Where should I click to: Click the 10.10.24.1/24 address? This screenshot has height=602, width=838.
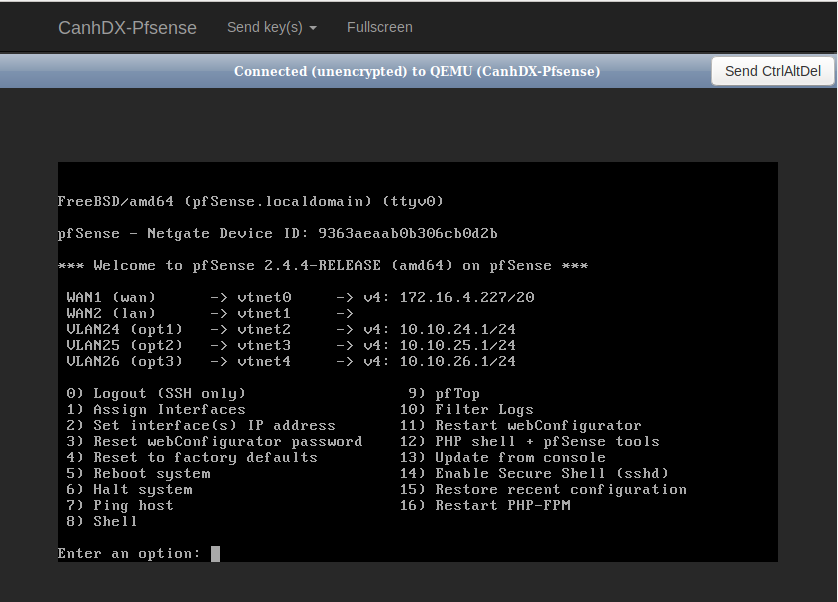coord(458,329)
